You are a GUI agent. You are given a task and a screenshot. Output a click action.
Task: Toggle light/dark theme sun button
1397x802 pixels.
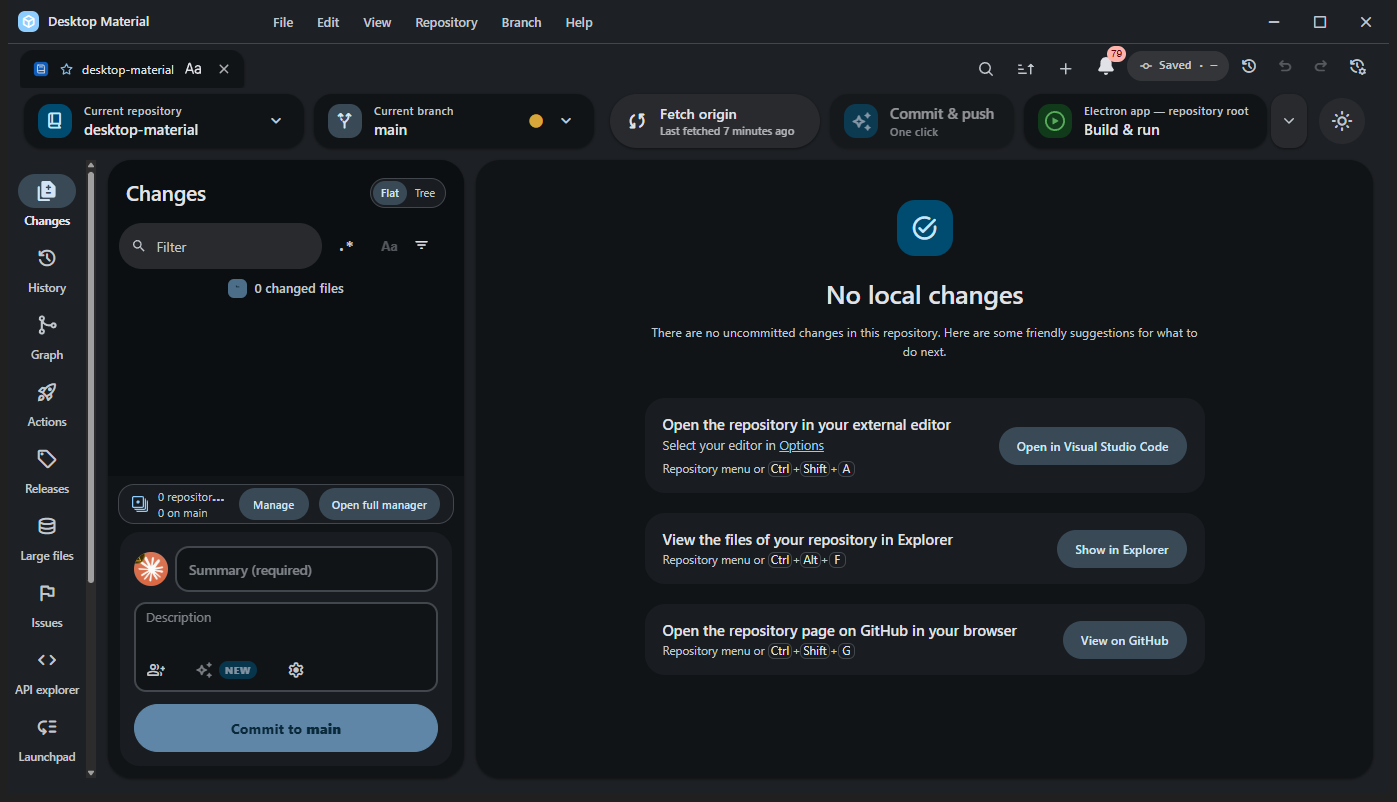(1342, 121)
